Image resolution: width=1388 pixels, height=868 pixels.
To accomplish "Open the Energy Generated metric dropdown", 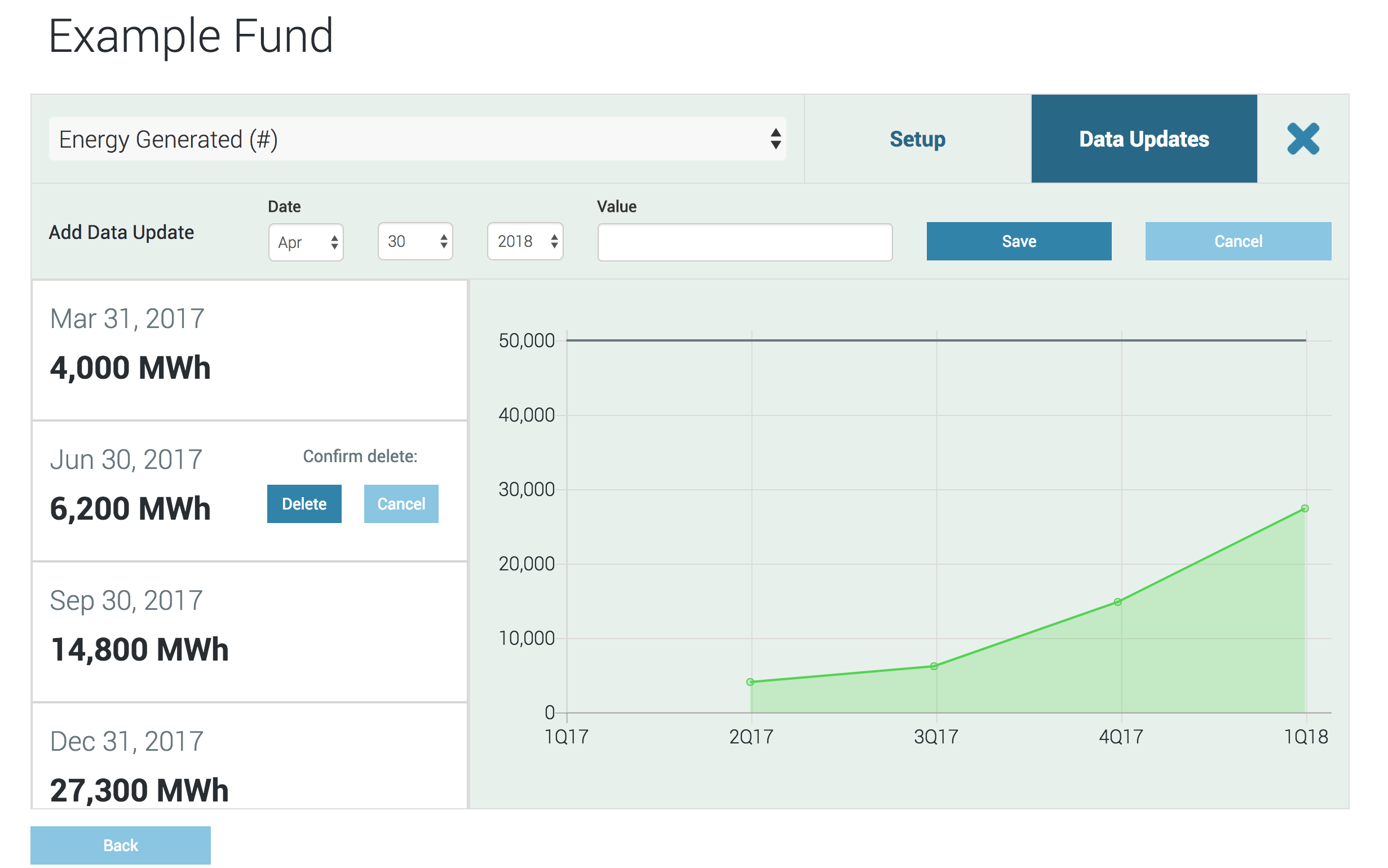I will (417, 139).
